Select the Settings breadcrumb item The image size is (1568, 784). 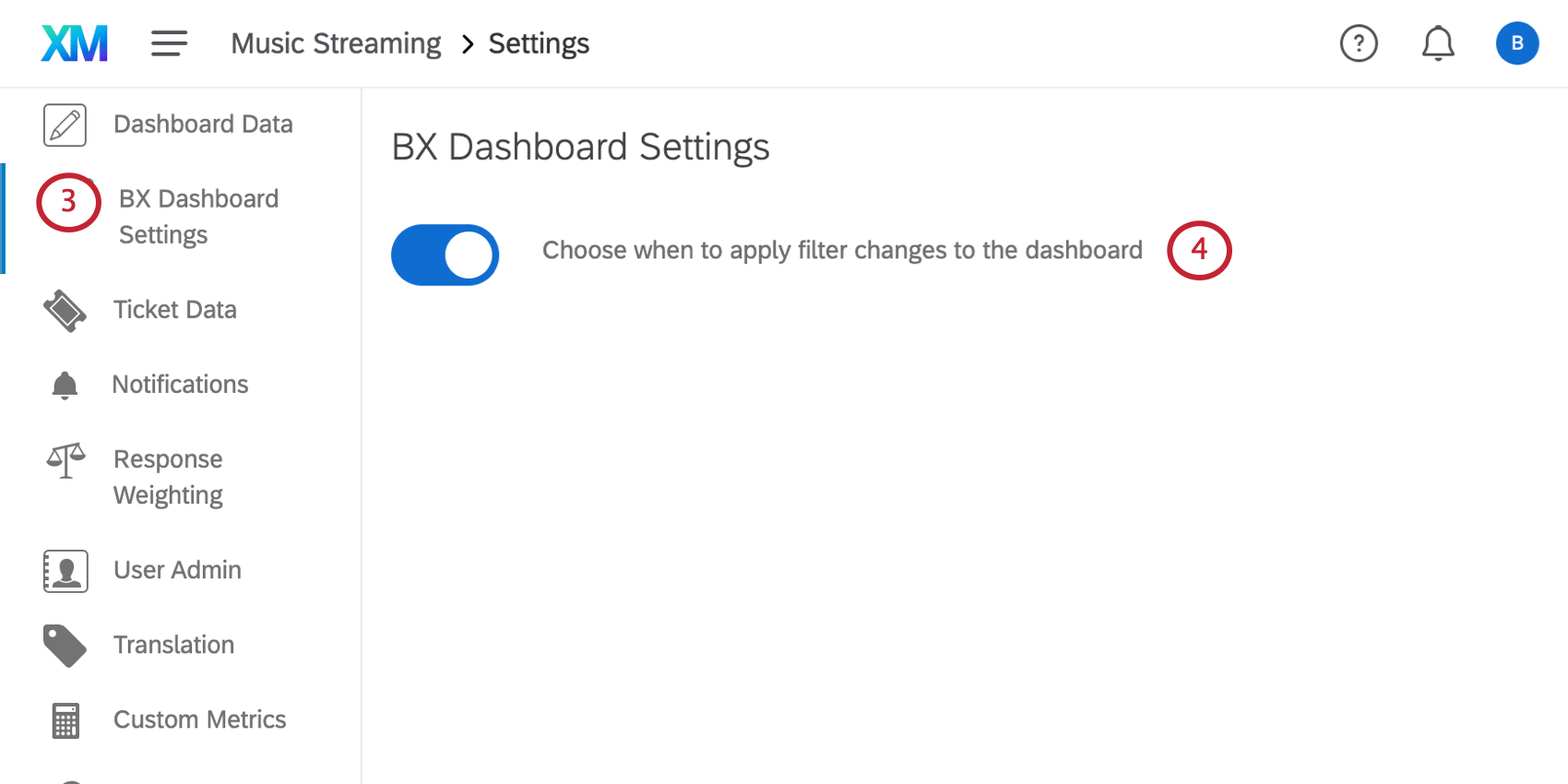538,42
